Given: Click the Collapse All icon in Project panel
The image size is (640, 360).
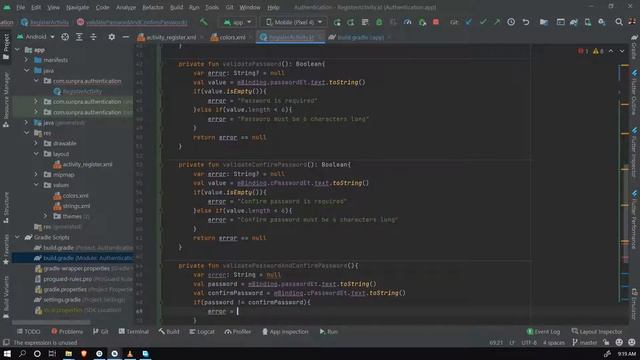Looking at the screenshot, I should point(93,37).
